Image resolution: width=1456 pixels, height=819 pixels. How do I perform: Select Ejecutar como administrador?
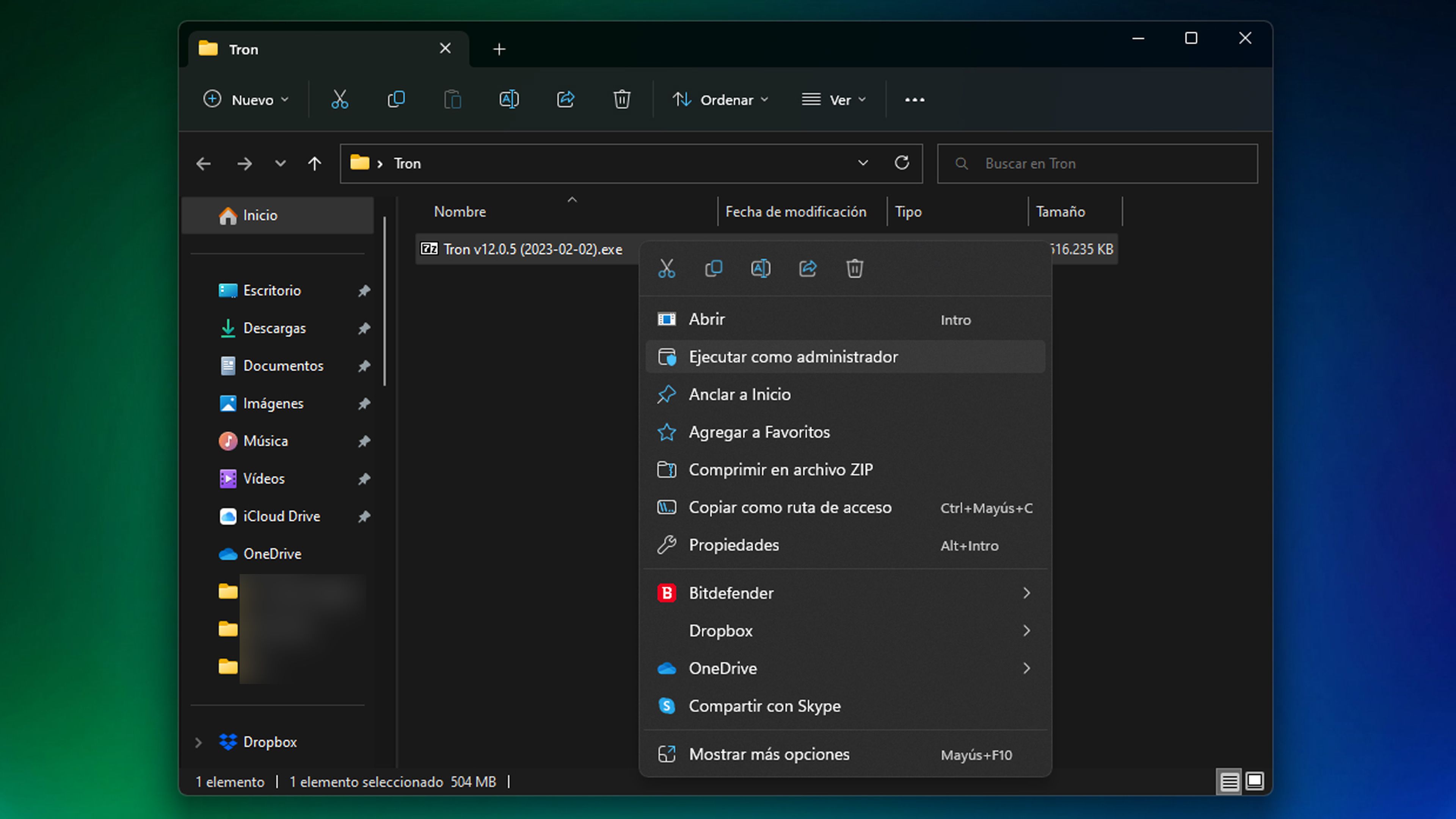pos(792,357)
